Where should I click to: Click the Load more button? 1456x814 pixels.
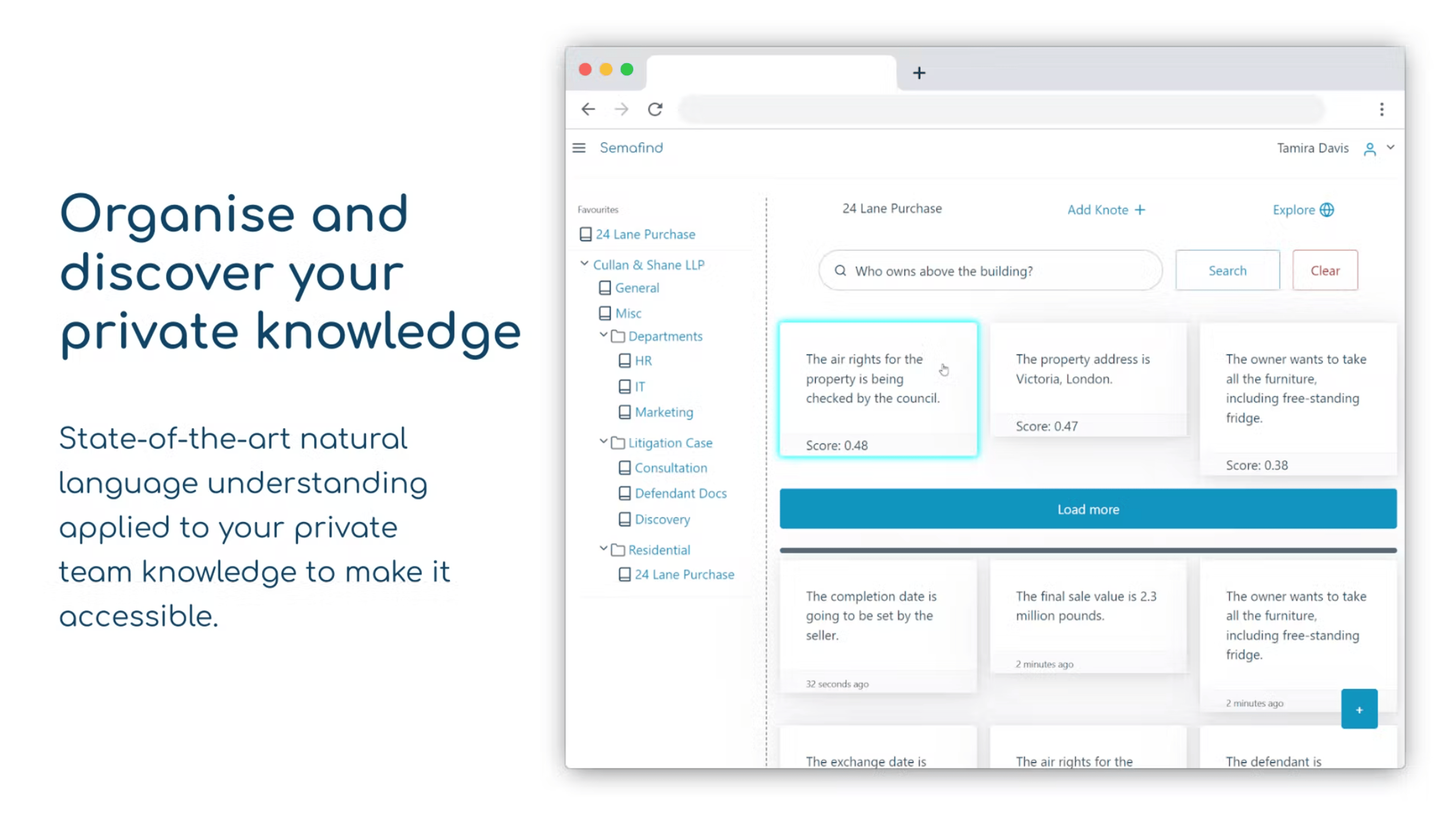click(1088, 509)
